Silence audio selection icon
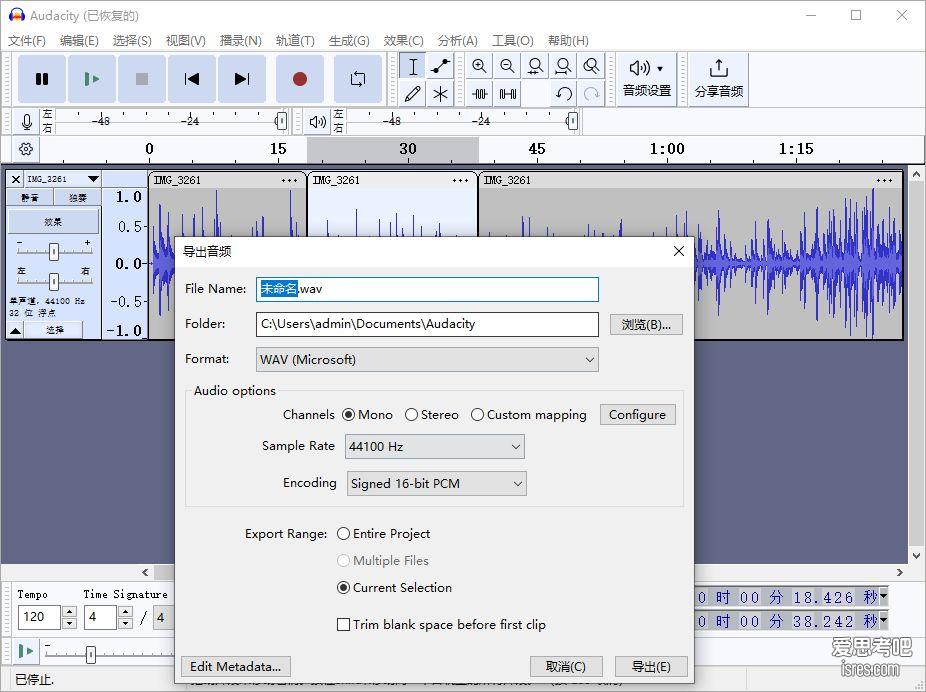 [x=507, y=93]
